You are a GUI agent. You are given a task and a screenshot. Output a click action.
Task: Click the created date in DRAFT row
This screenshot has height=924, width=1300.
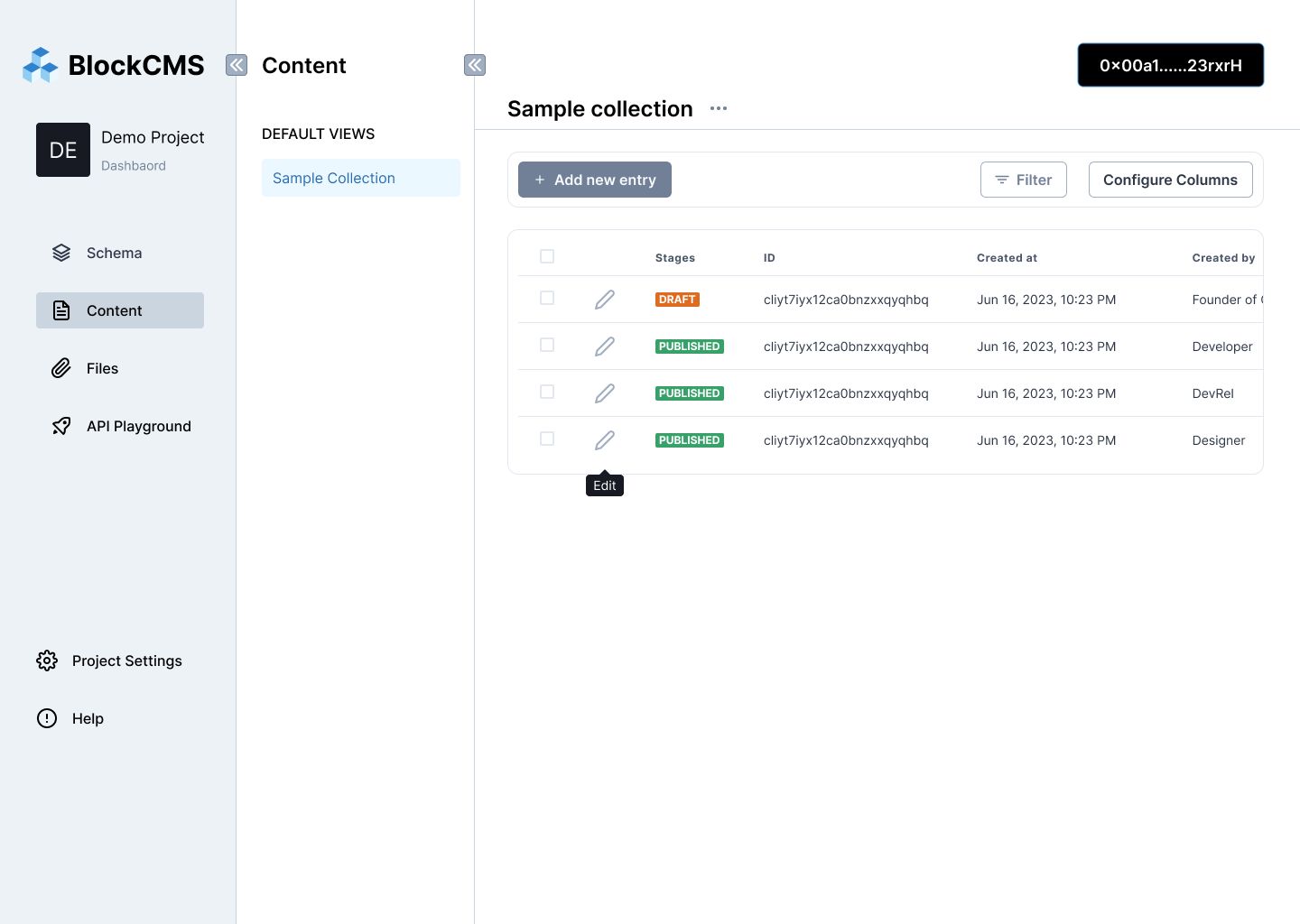tap(1046, 300)
